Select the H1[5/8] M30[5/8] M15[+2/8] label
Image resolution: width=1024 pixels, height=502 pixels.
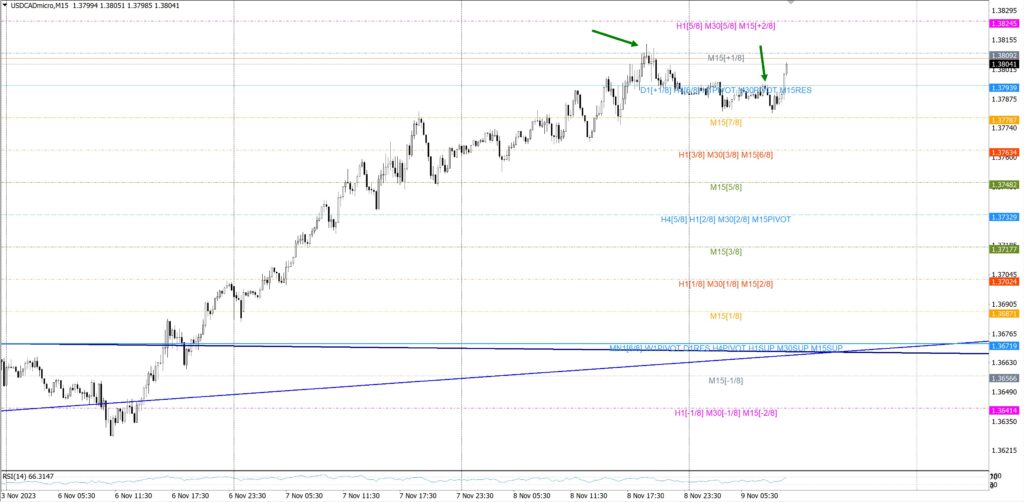[x=726, y=26]
